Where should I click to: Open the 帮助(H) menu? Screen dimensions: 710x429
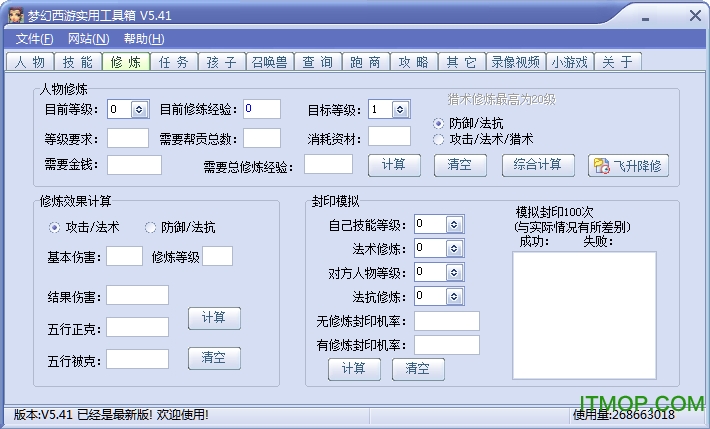click(x=144, y=39)
